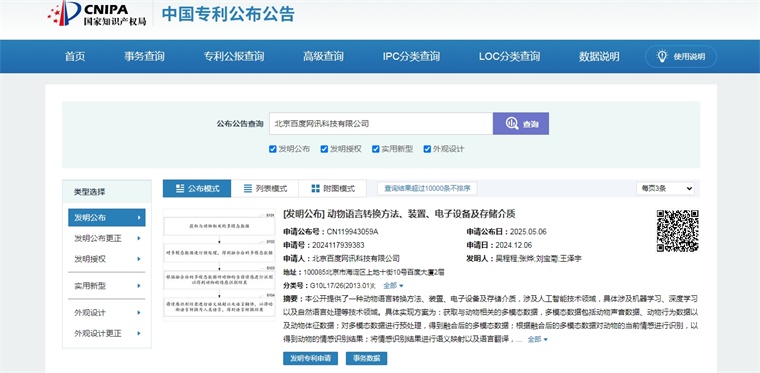This screenshot has width=760, height=373.
Task: Click the 事务数据 button
Action: click(x=366, y=358)
